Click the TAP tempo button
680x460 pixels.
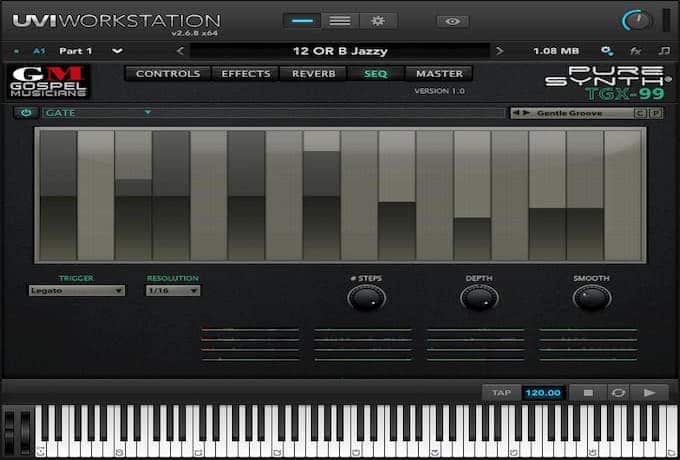pos(501,393)
